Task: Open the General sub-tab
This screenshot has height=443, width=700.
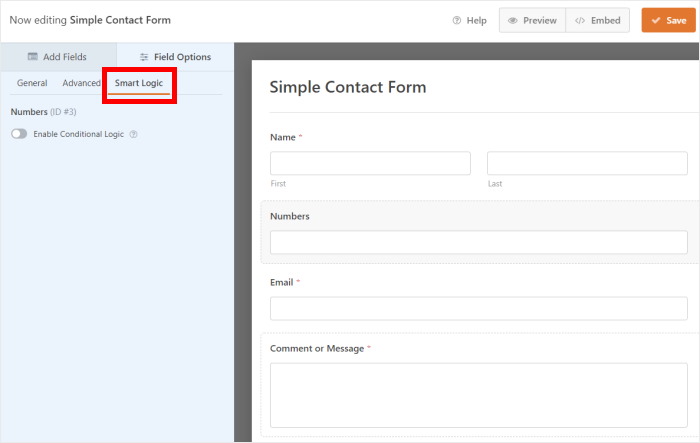Action: (32, 83)
